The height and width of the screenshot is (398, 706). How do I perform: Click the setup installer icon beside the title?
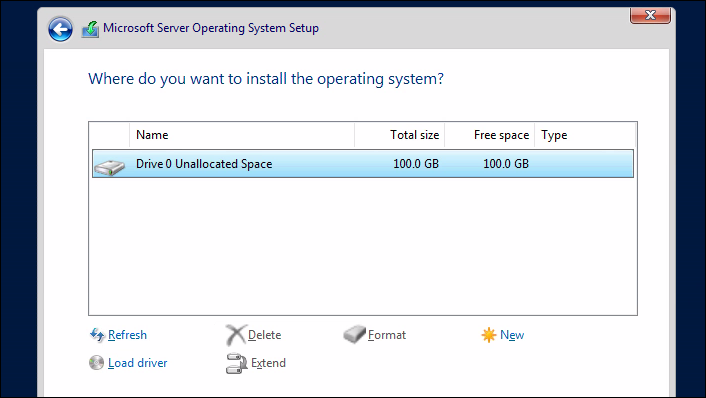pos(91,29)
